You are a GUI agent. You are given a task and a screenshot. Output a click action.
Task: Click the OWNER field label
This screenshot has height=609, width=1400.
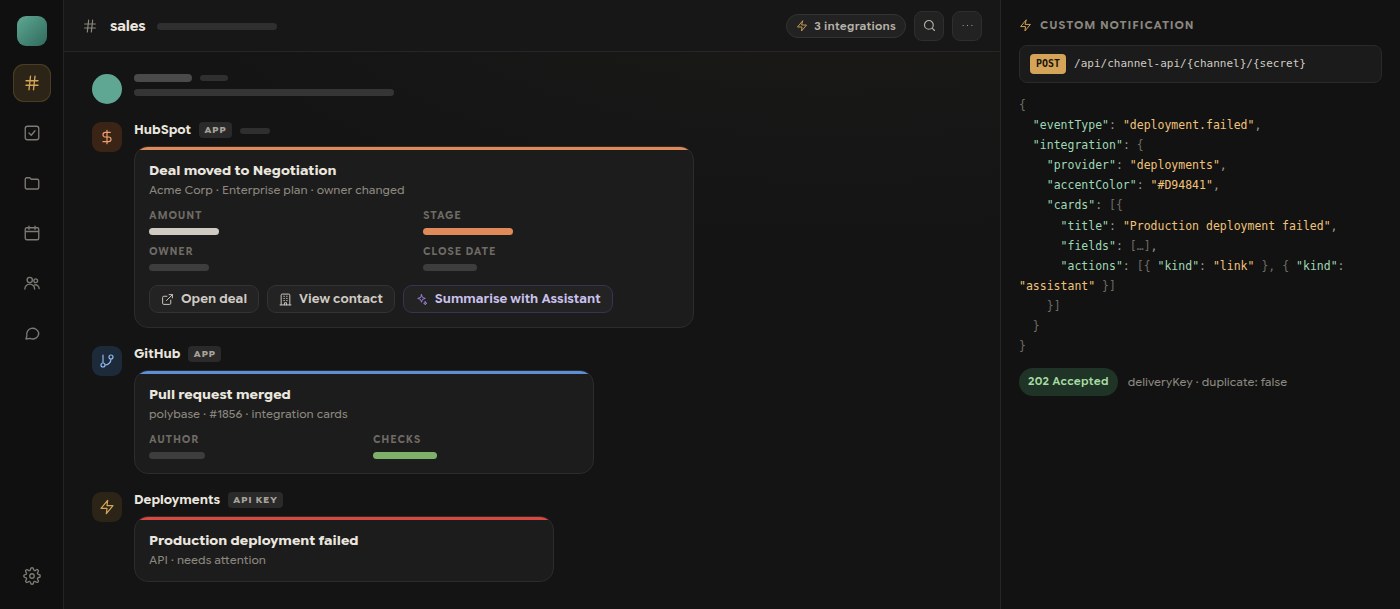[171, 251]
